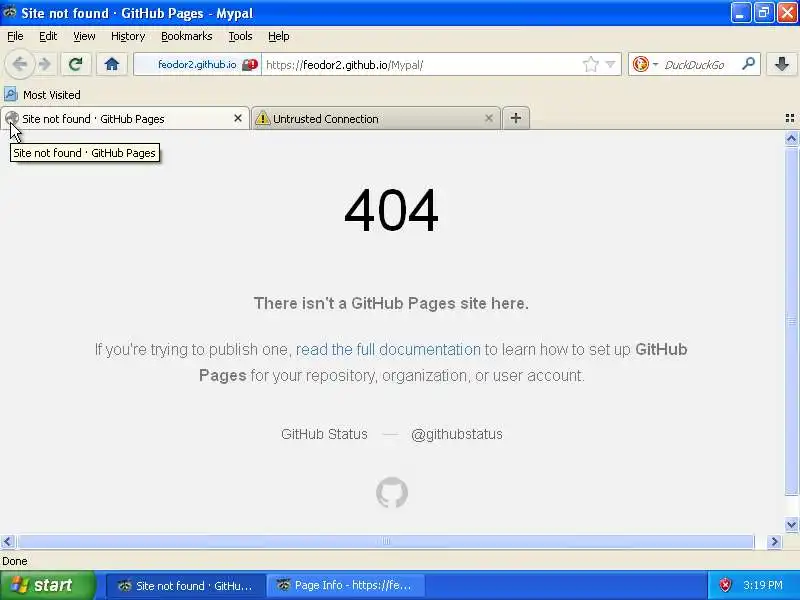800x600 pixels.
Task: Restore down the Mypal window
Action: [763, 13]
